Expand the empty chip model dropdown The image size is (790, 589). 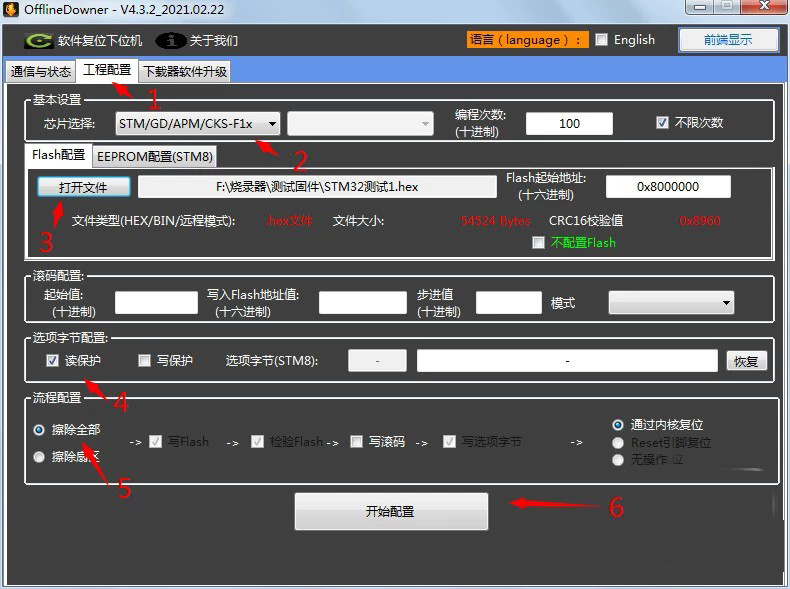pos(360,124)
